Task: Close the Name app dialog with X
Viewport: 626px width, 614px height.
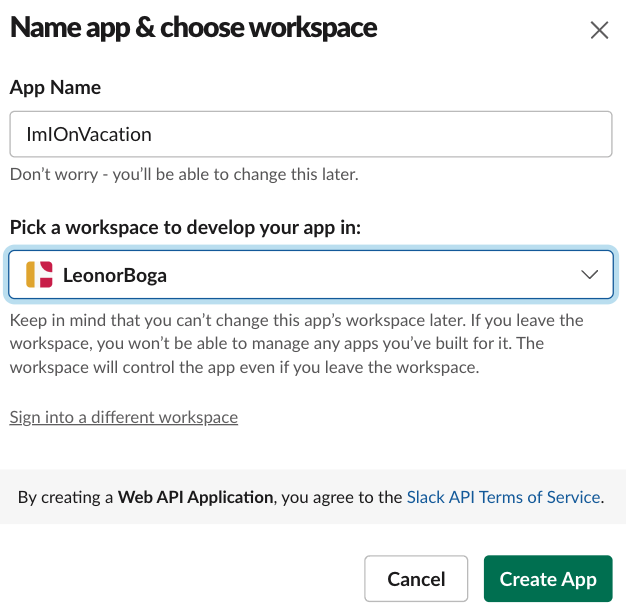Action: tap(599, 30)
